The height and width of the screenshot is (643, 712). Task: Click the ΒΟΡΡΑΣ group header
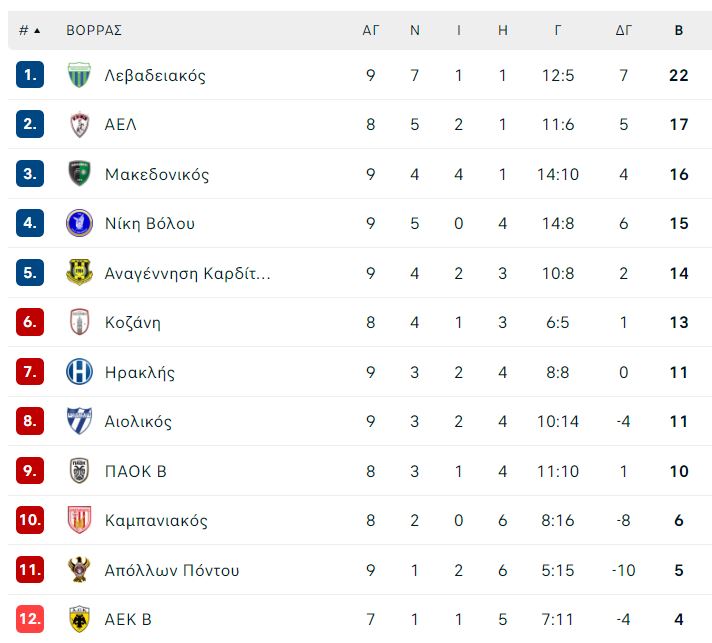pos(94,30)
